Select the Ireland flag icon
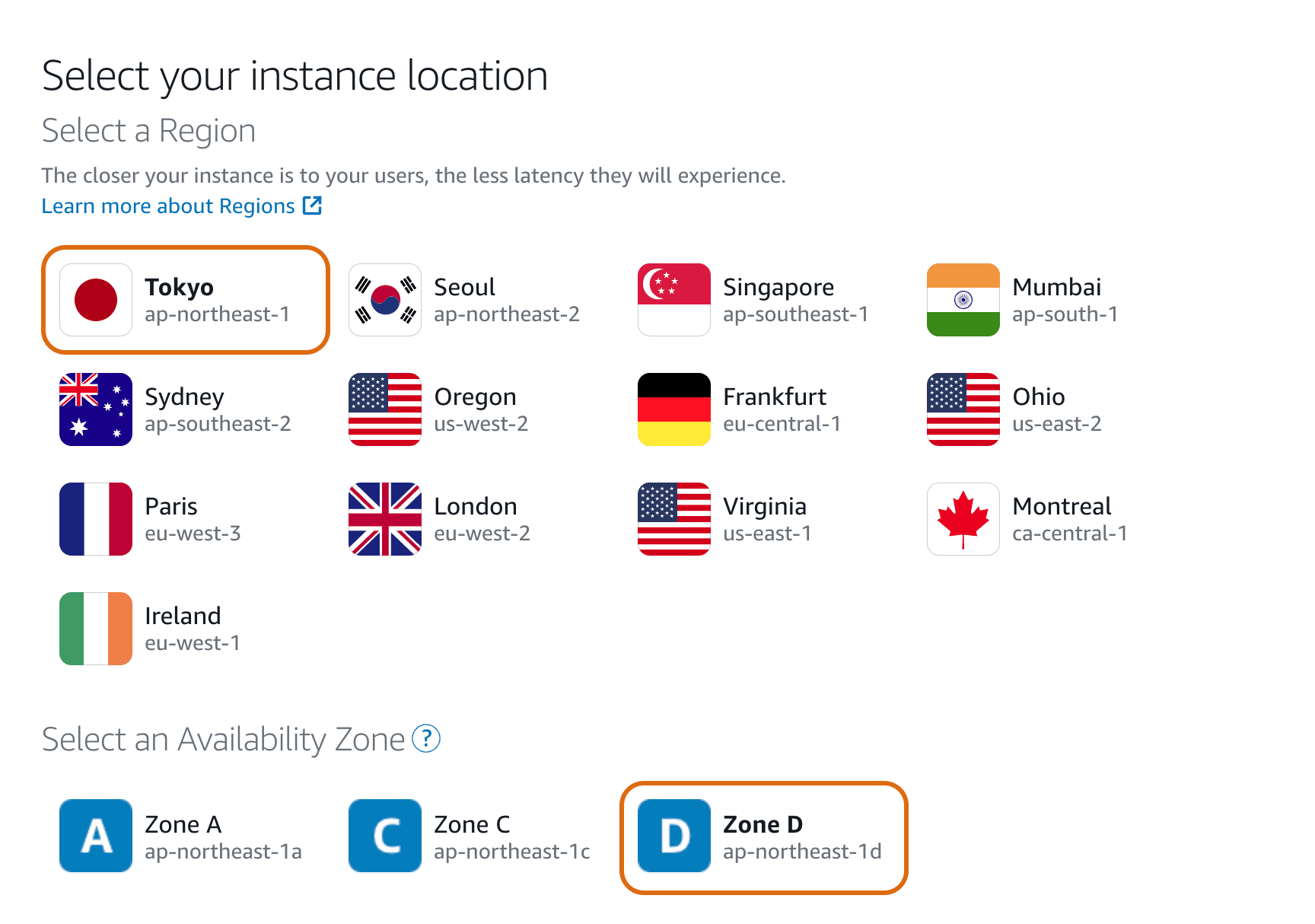The image size is (1315, 924). pos(96,629)
